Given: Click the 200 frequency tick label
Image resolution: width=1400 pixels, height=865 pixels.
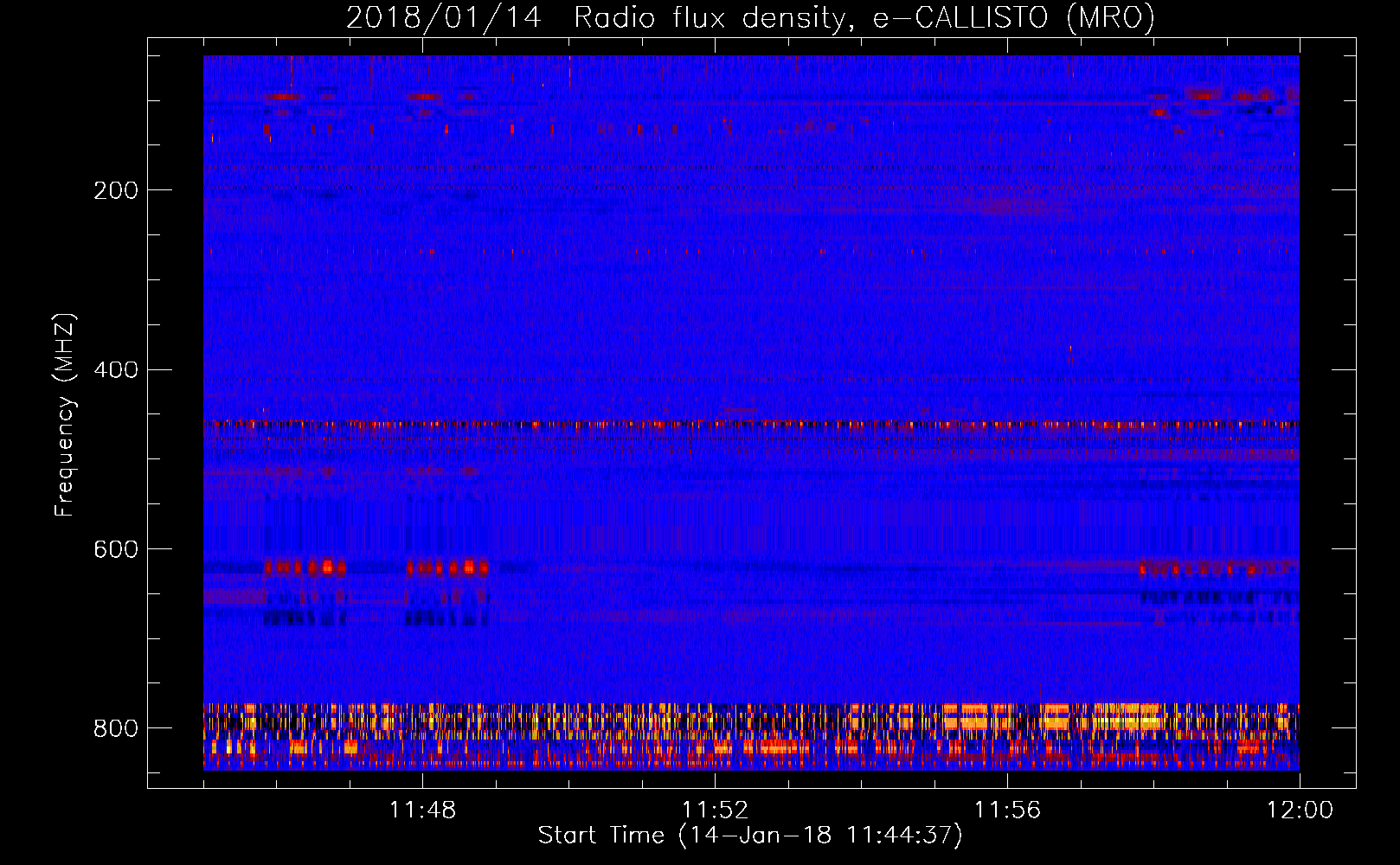Looking at the screenshot, I should click(116, 190).
